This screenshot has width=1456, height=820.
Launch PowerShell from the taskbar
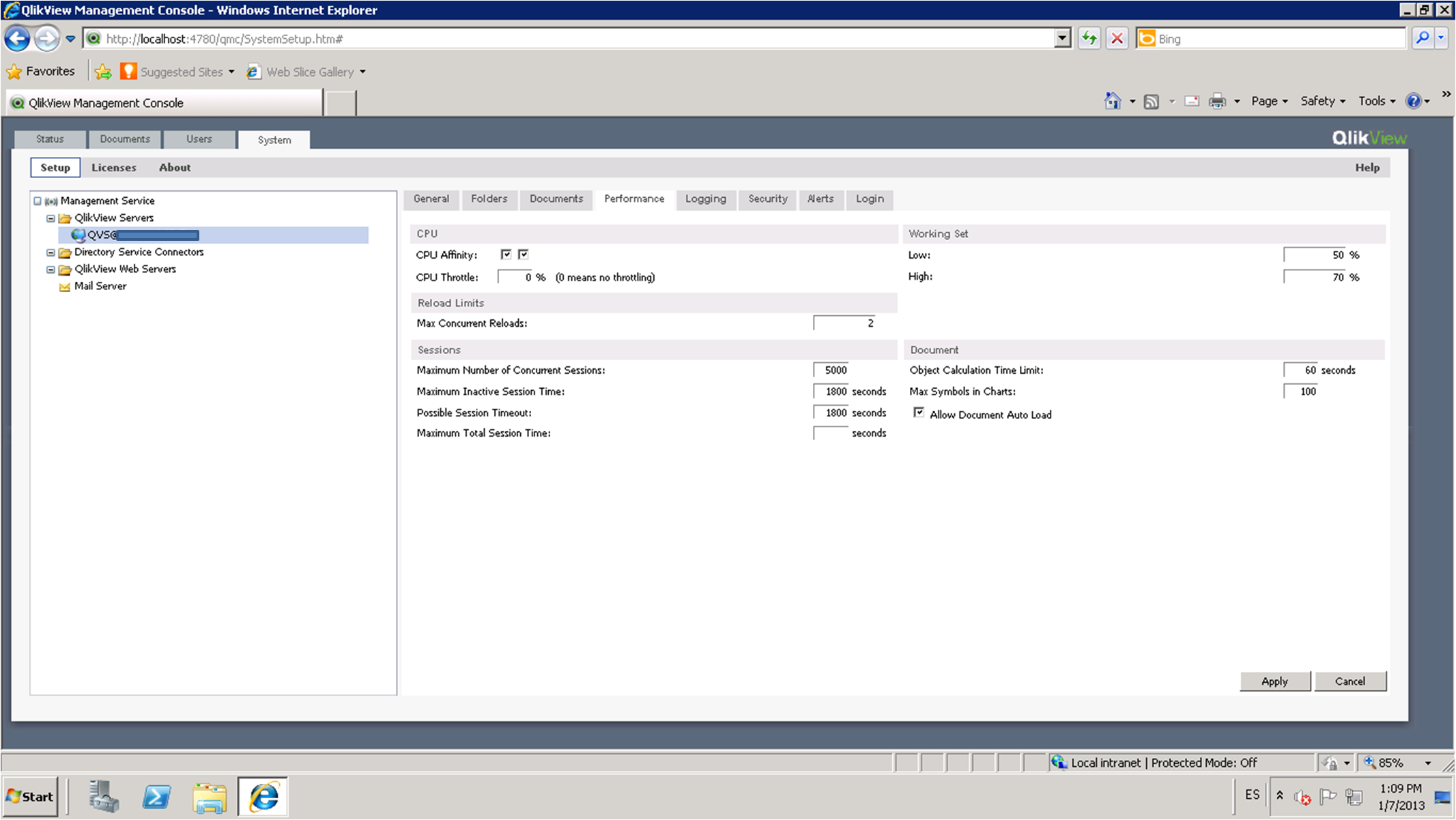pyautogui.click(x=157, y=796)
